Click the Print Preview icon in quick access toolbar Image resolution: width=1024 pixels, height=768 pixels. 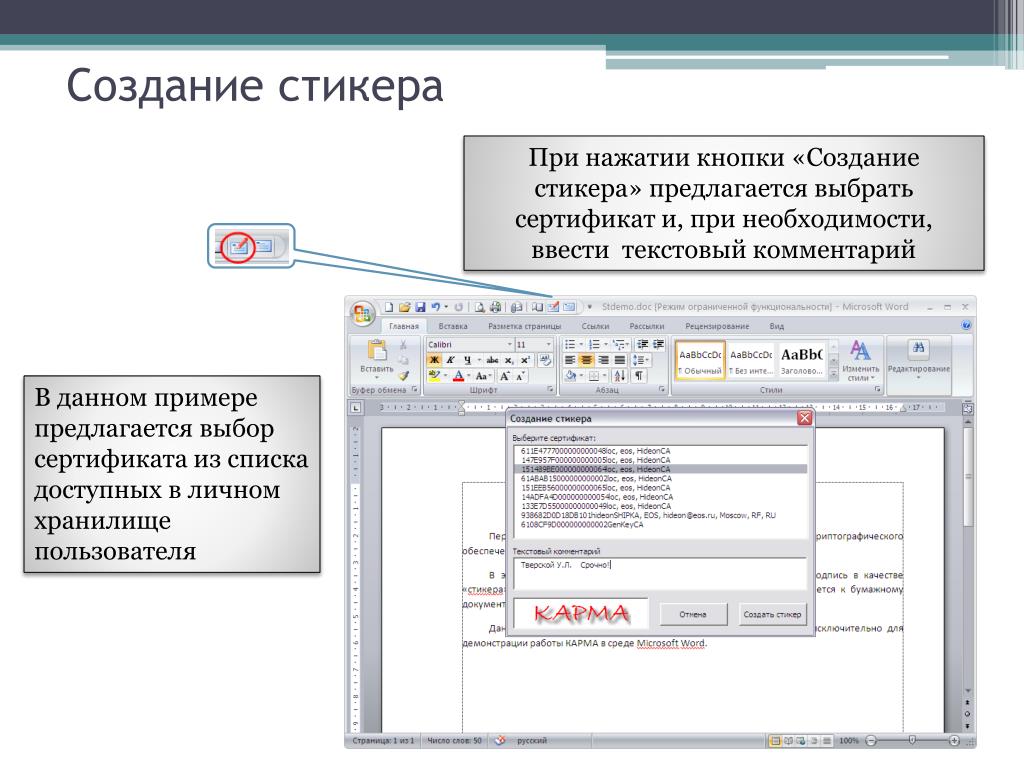point(479,307)
